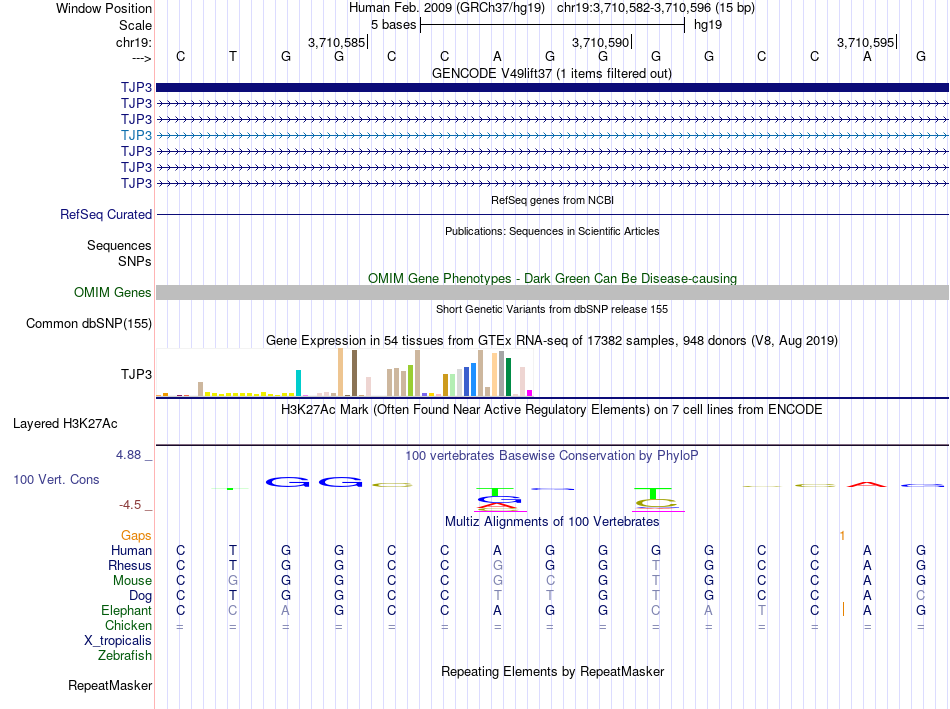Open the GENCODE V49lift37 track title
The height and width of the screenshot is (709, 950).
pos(551,73)
